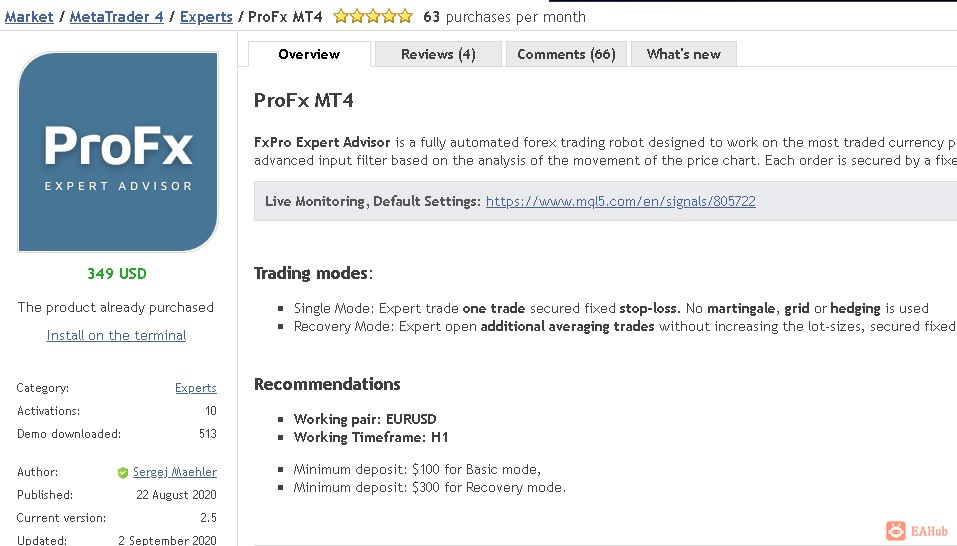957x546 pixels.
Task: Visit author Sergej Maehler's profile
Action: (x=174, y=472)
